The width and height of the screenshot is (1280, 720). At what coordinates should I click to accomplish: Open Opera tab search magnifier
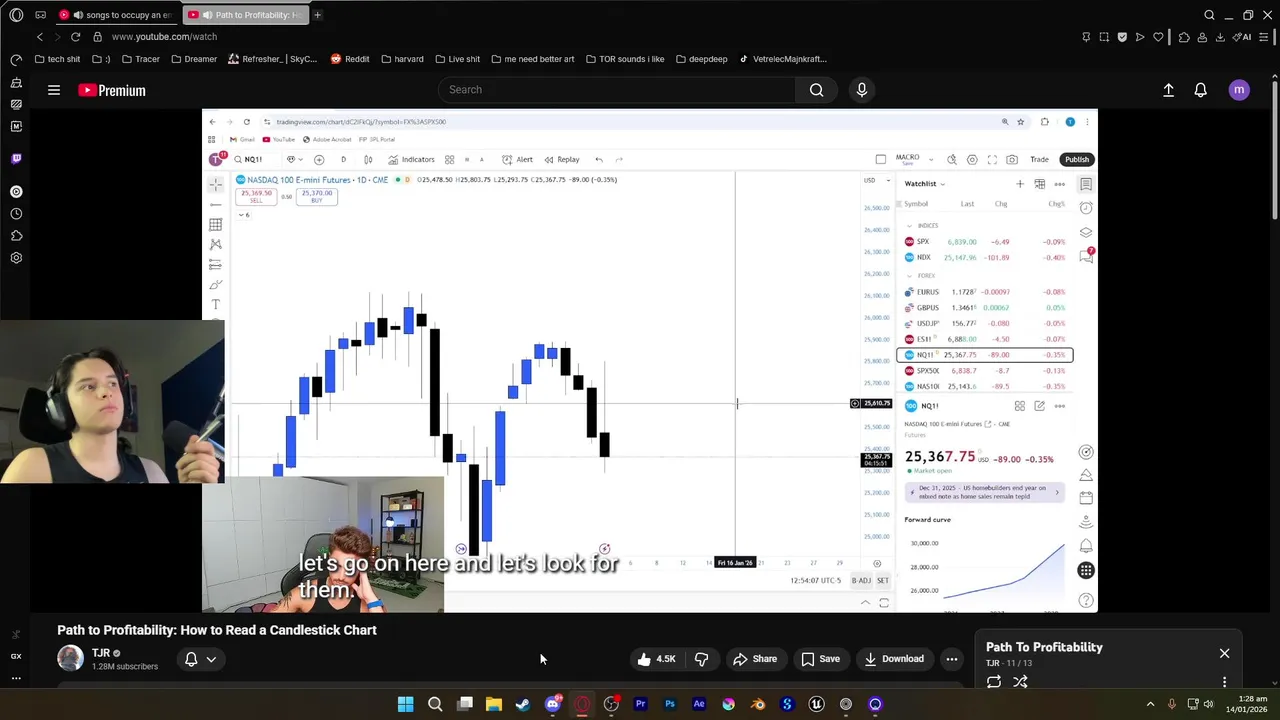(1209, 15)
